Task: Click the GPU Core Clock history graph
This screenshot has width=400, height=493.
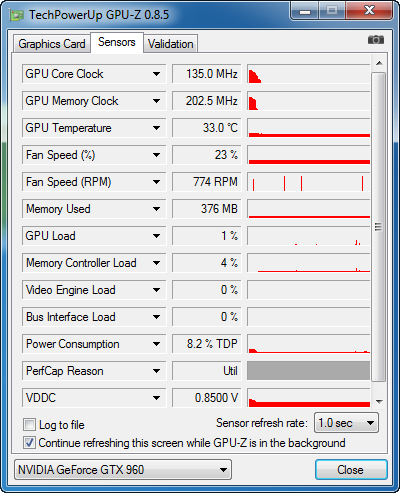Action: [309, 74]
